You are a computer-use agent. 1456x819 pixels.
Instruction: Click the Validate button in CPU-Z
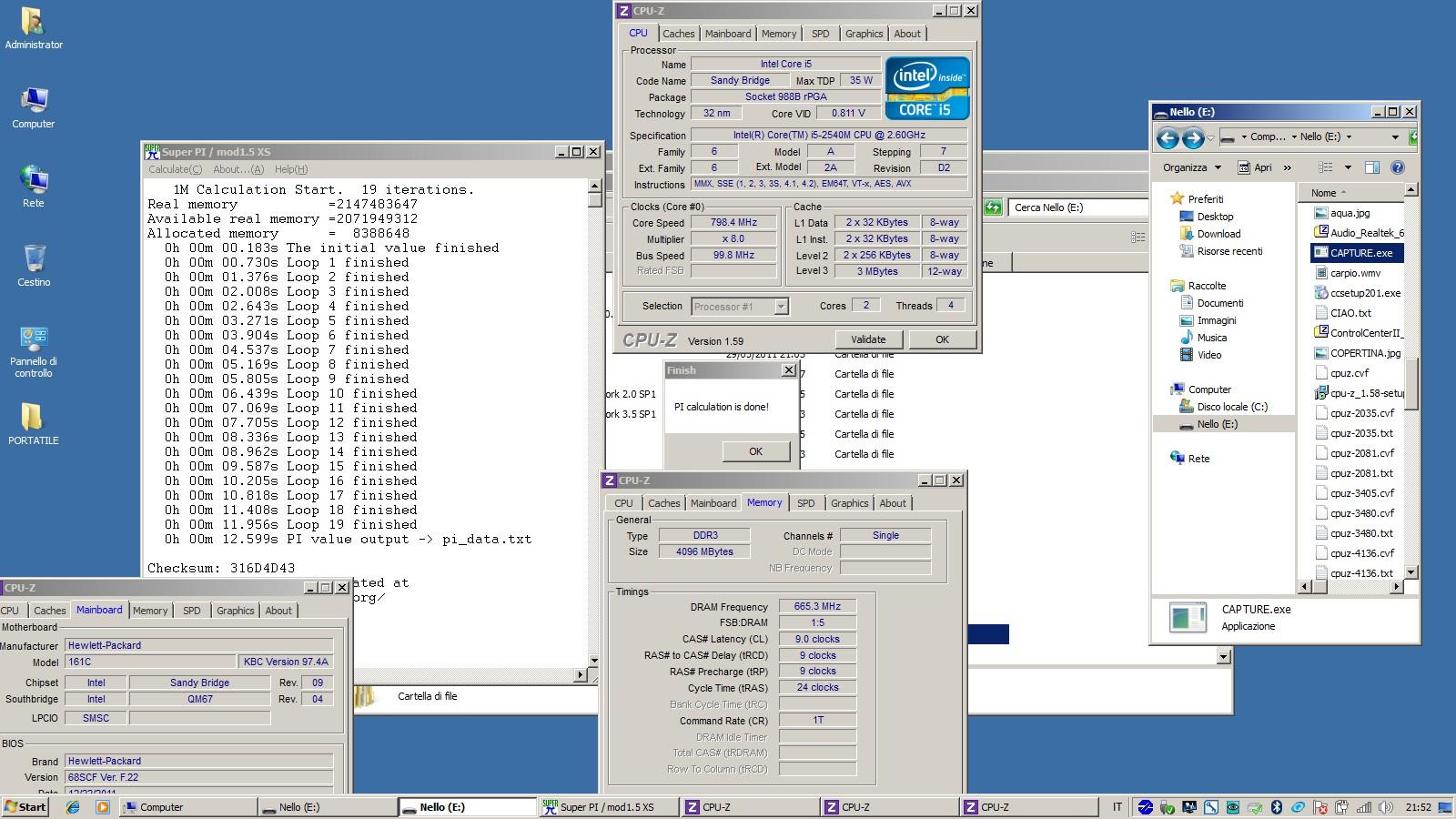pos(868,339)
